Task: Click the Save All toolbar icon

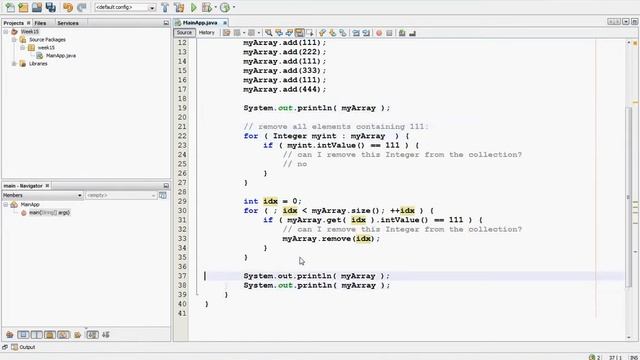Action: tap(51, 7)
